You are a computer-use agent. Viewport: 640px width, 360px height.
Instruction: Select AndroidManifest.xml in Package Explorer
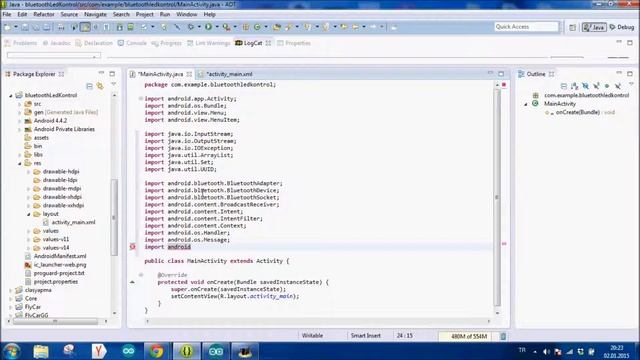point(60,256)
